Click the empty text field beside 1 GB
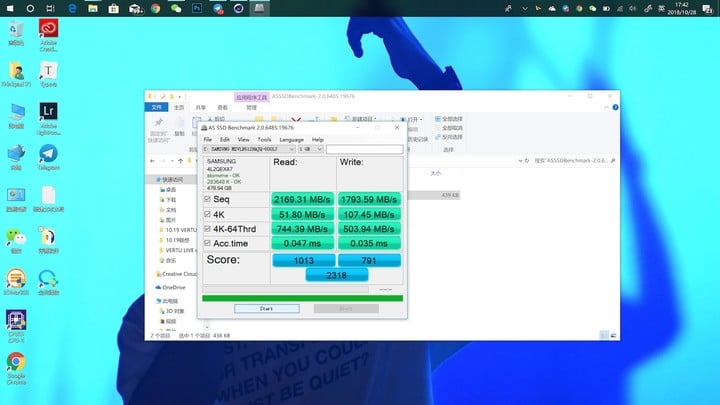 tap(365, 149)
